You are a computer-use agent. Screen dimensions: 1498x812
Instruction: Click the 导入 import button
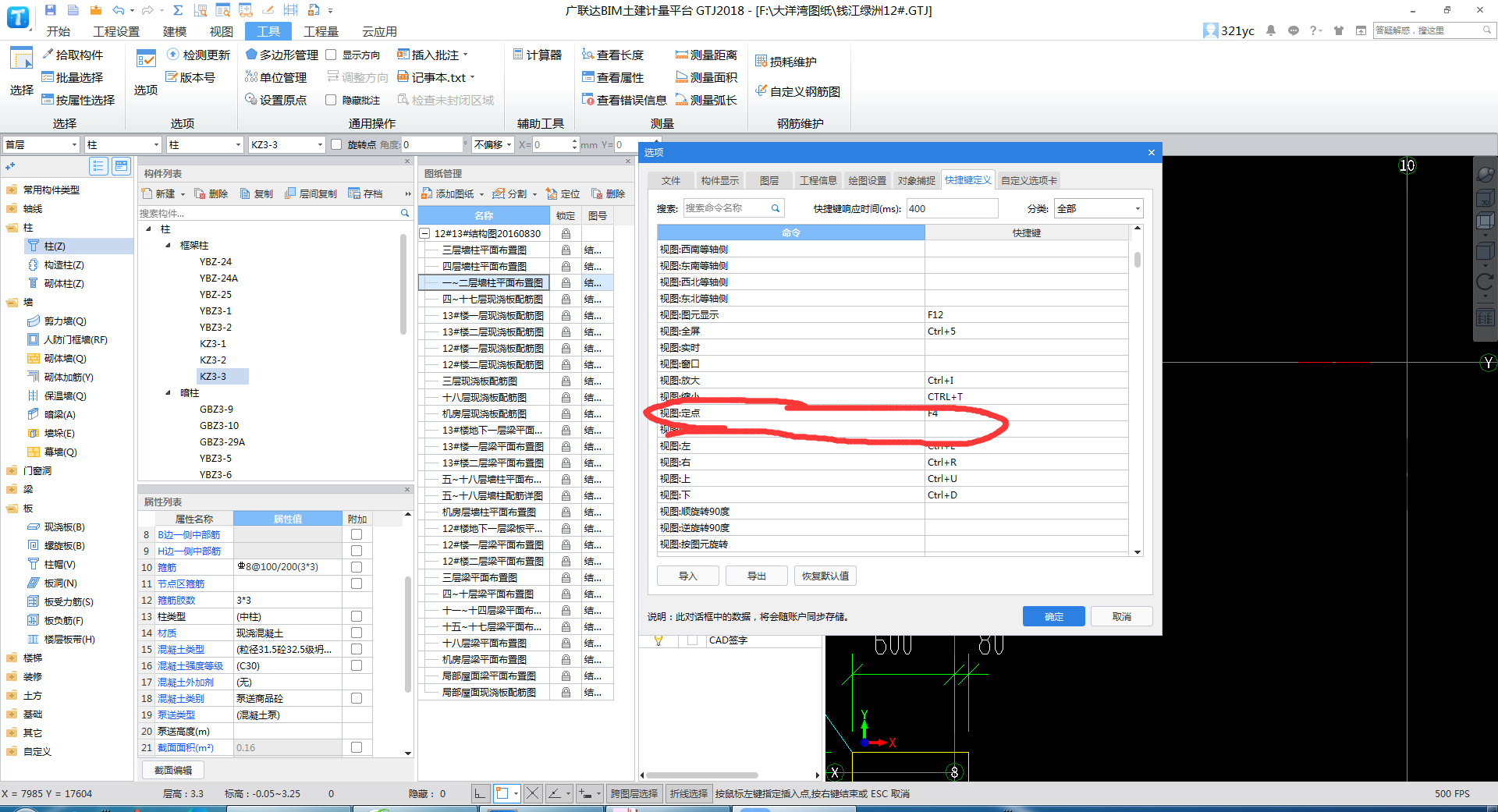[687, 576]
